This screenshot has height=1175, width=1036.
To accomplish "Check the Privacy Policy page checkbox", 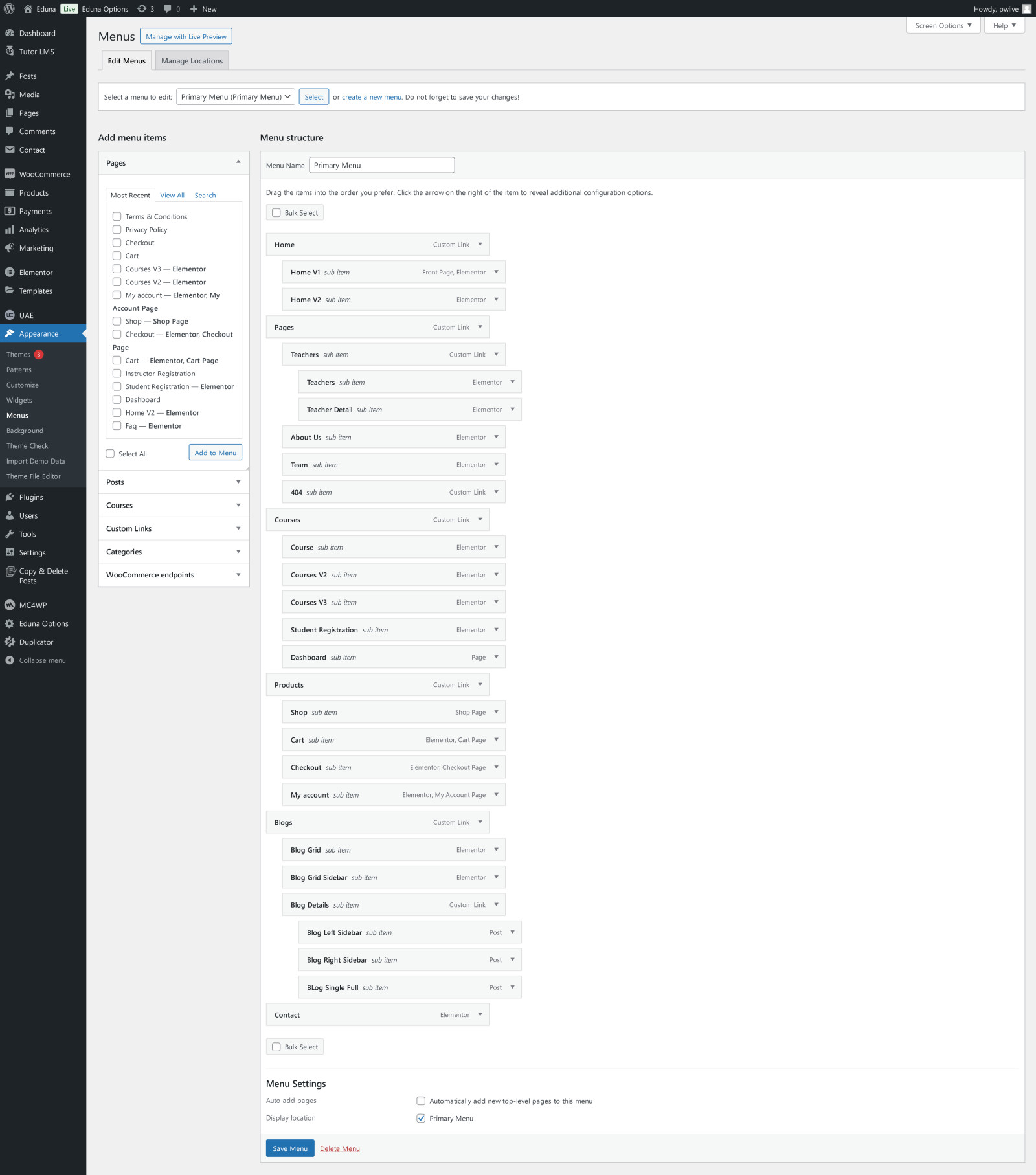I will tap(117, 230).
